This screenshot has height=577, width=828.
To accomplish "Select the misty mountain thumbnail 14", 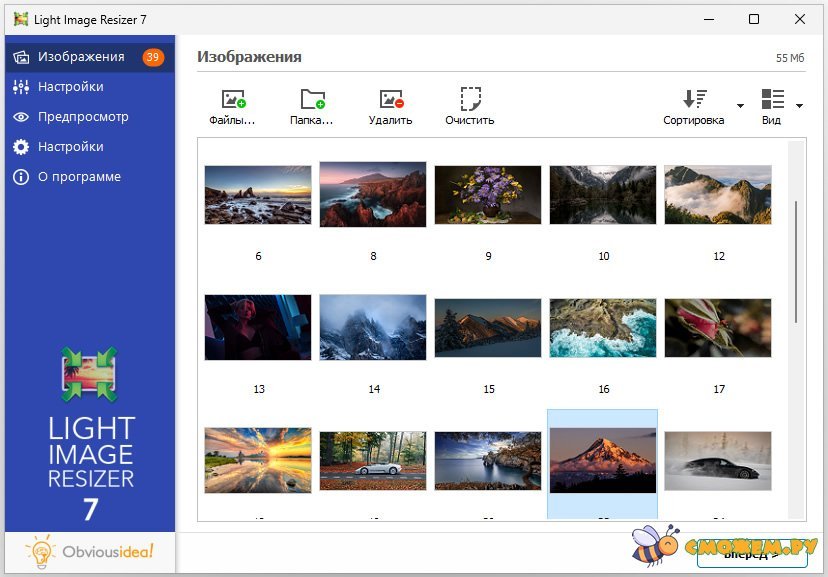I will click(373, 327).
